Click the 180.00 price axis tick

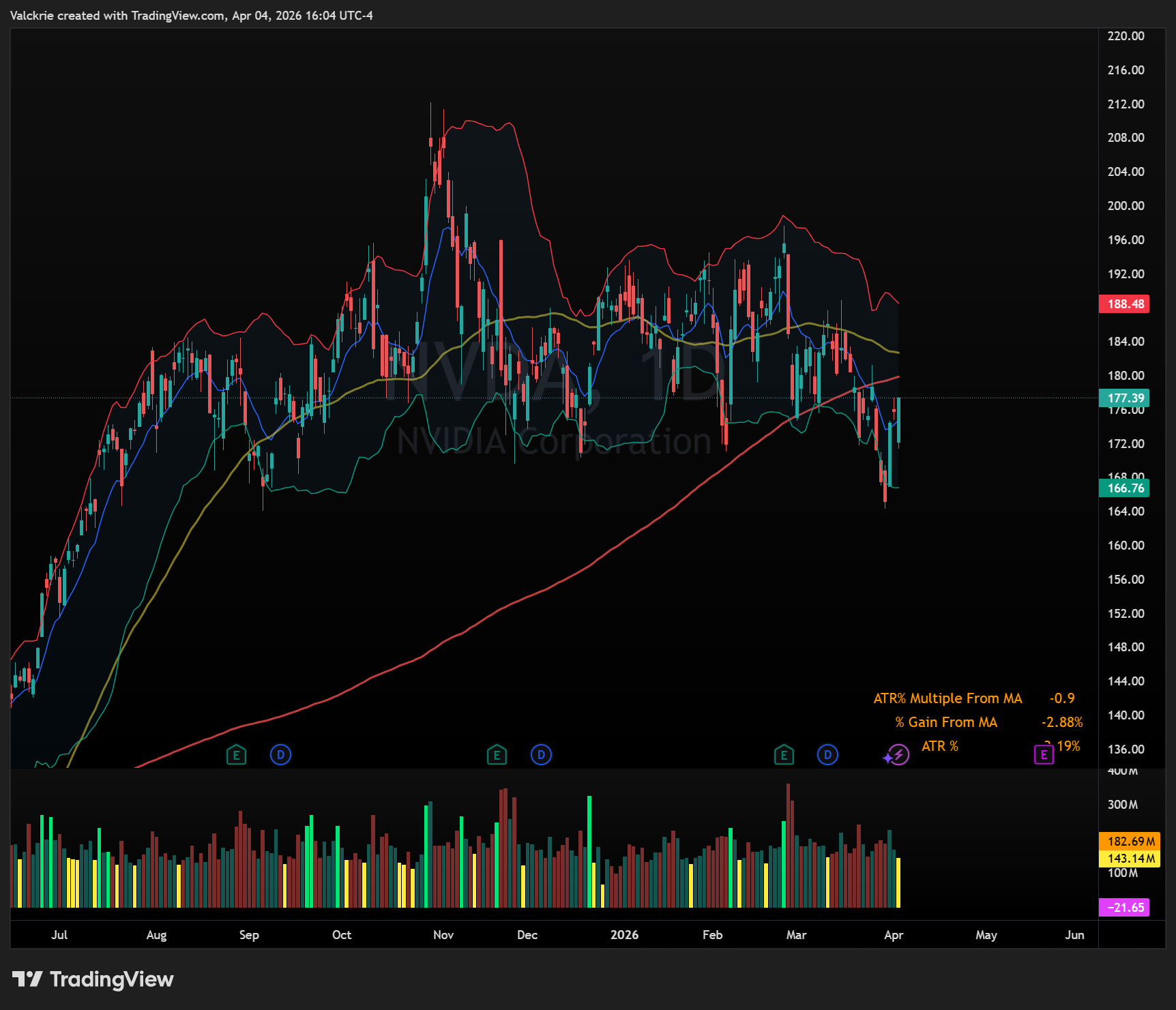1126,376
